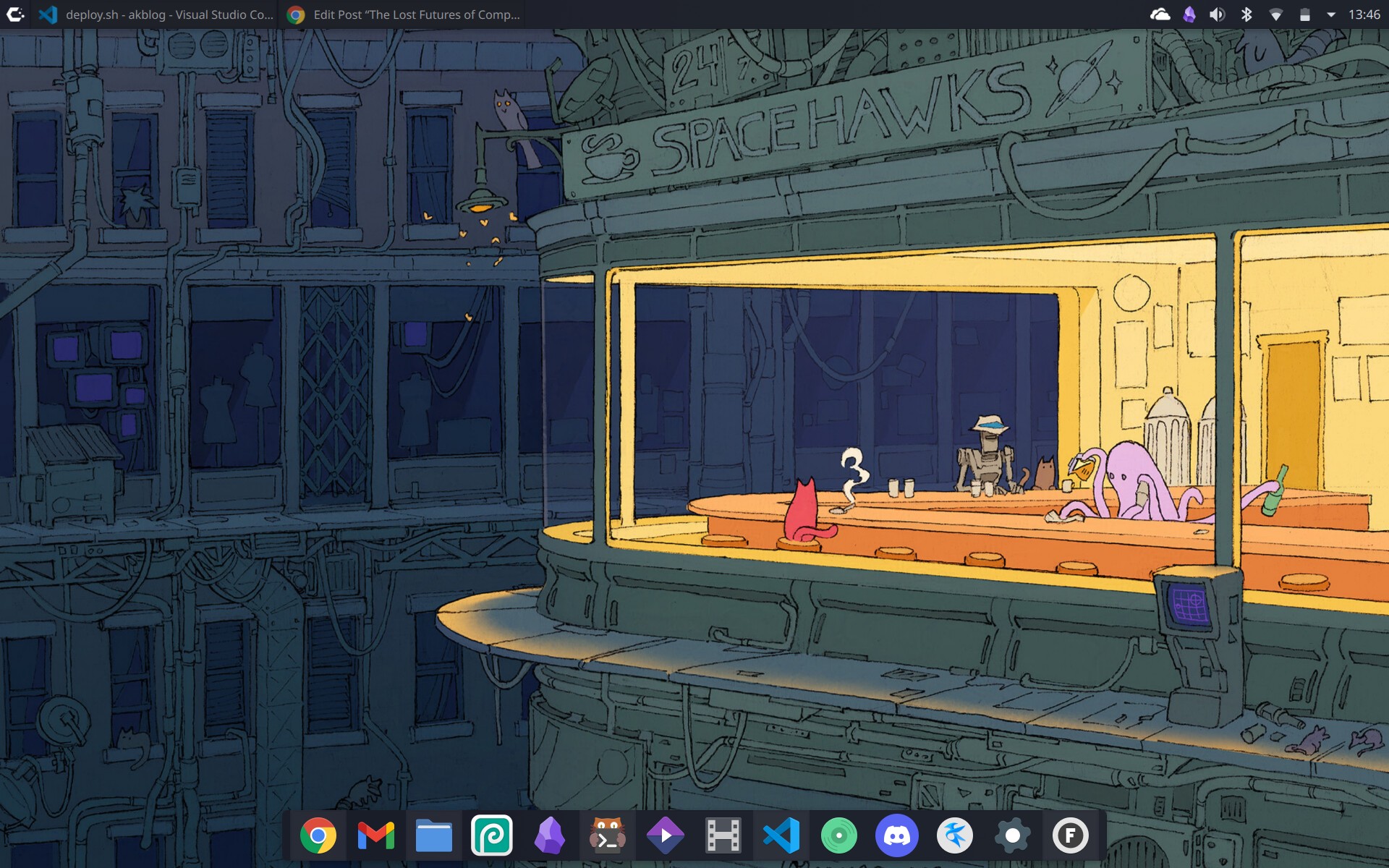
Task: Open Obsidian from the dock
Action: click(x=549, y=836)
